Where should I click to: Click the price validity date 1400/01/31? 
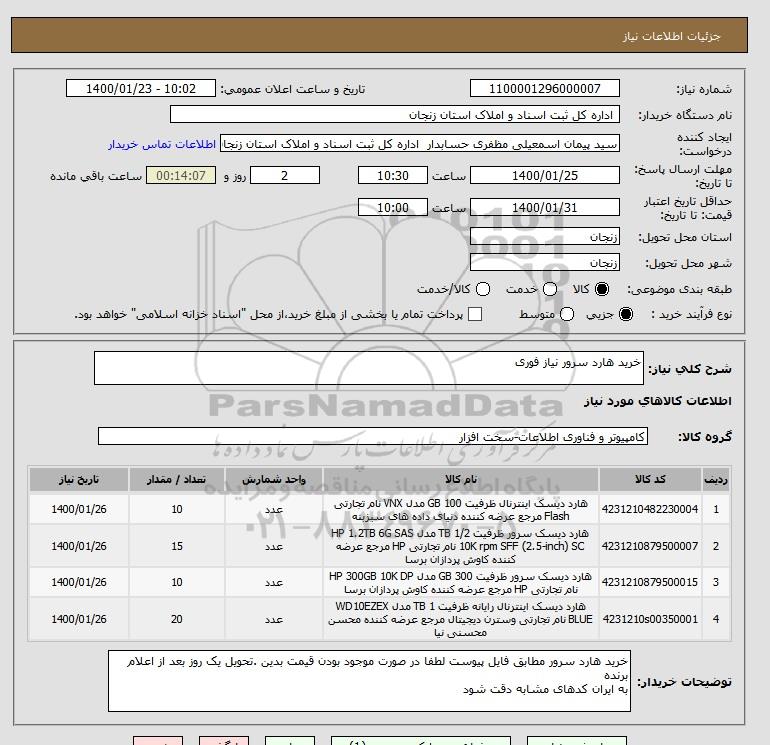545,207
